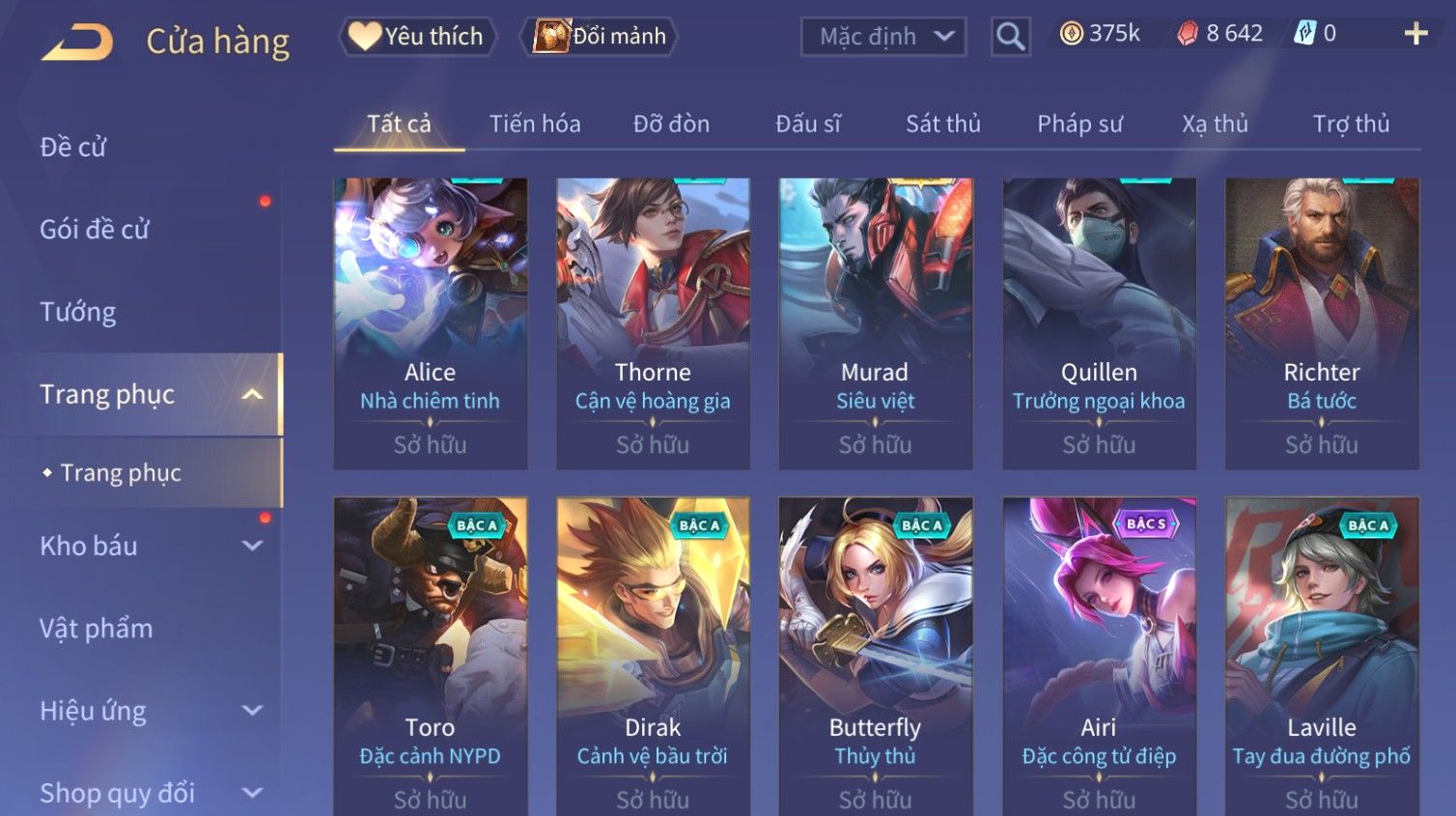Open Yêu thích favorites heart button
The height and width of the screenshot is (816, 1456).
[x=417, y=37]
